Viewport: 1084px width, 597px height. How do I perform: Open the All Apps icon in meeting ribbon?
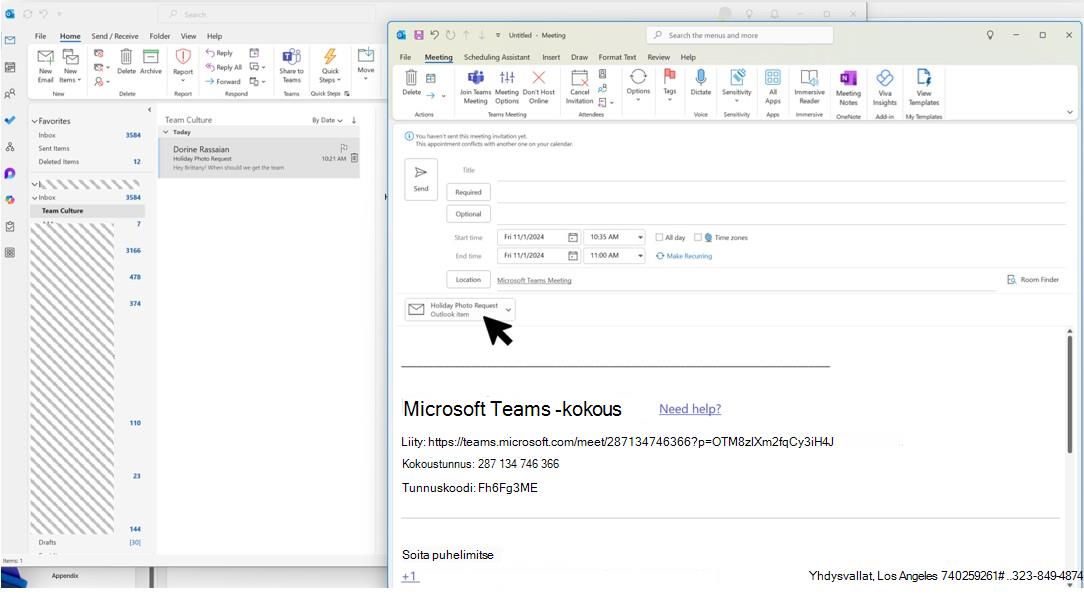click(x=773, y=86)
